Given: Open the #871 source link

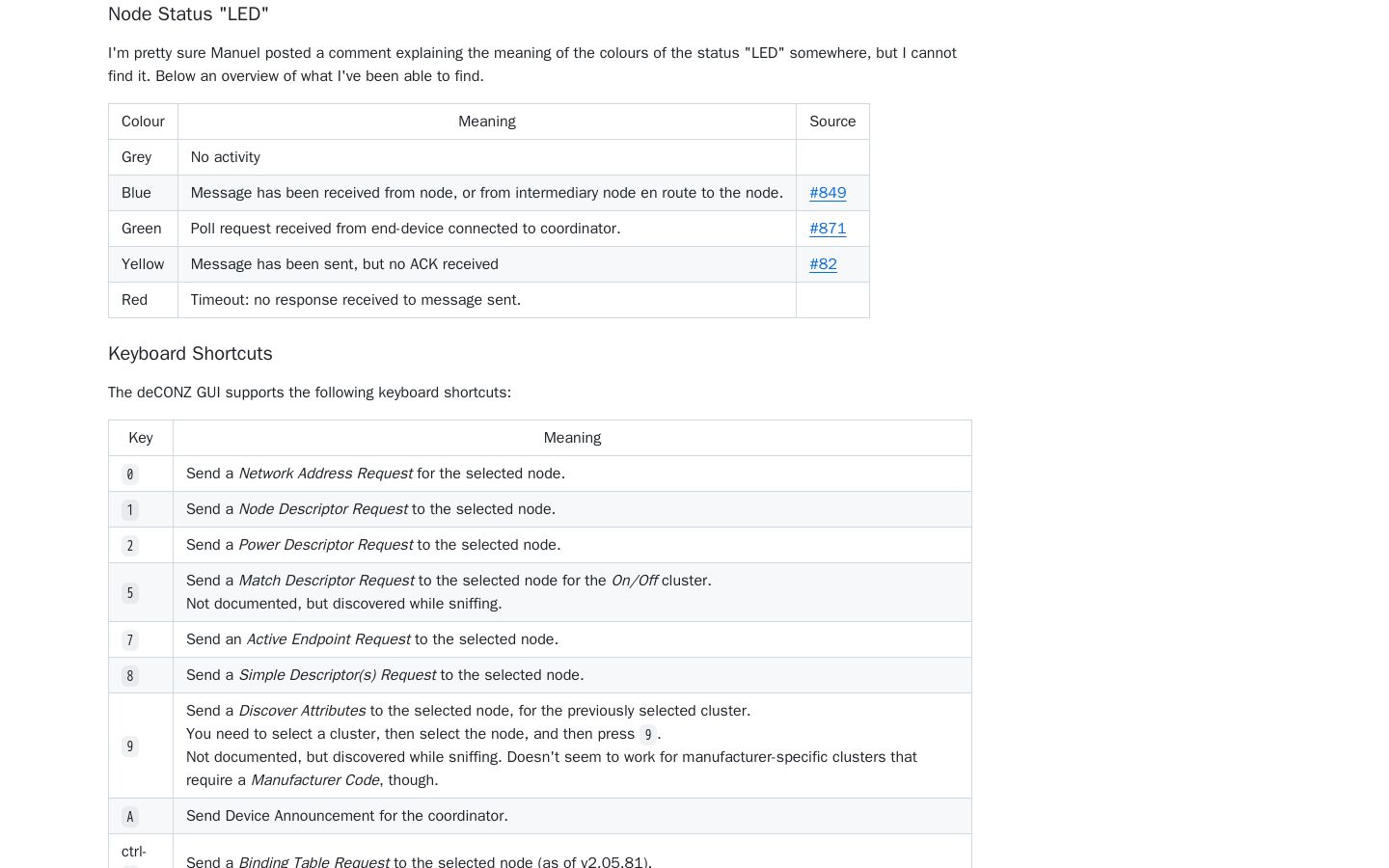Looking at the screenshot, I should pyautogui.click(x=828, y=229).
